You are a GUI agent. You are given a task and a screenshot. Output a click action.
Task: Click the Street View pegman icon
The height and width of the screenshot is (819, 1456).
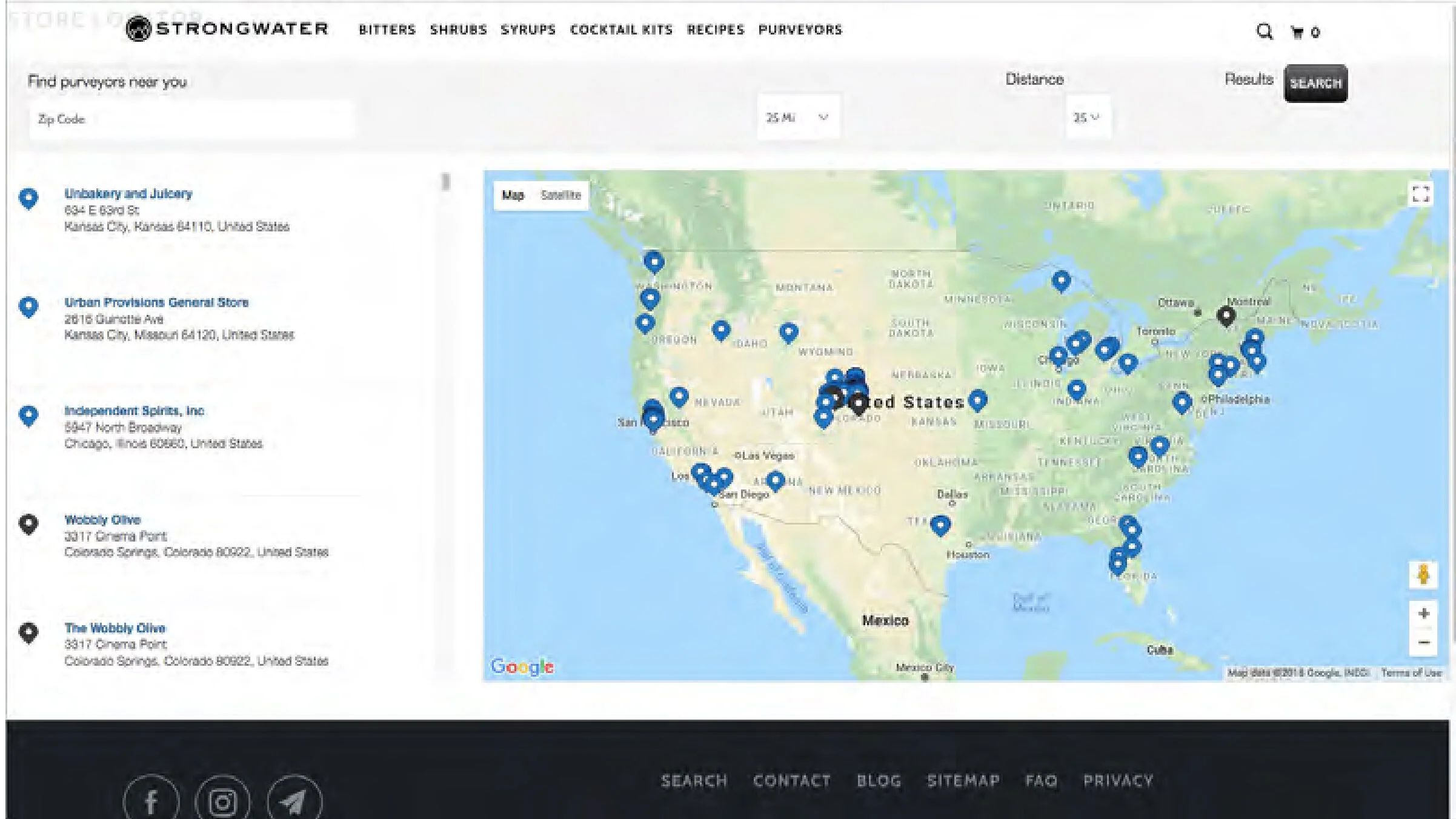1423,574
